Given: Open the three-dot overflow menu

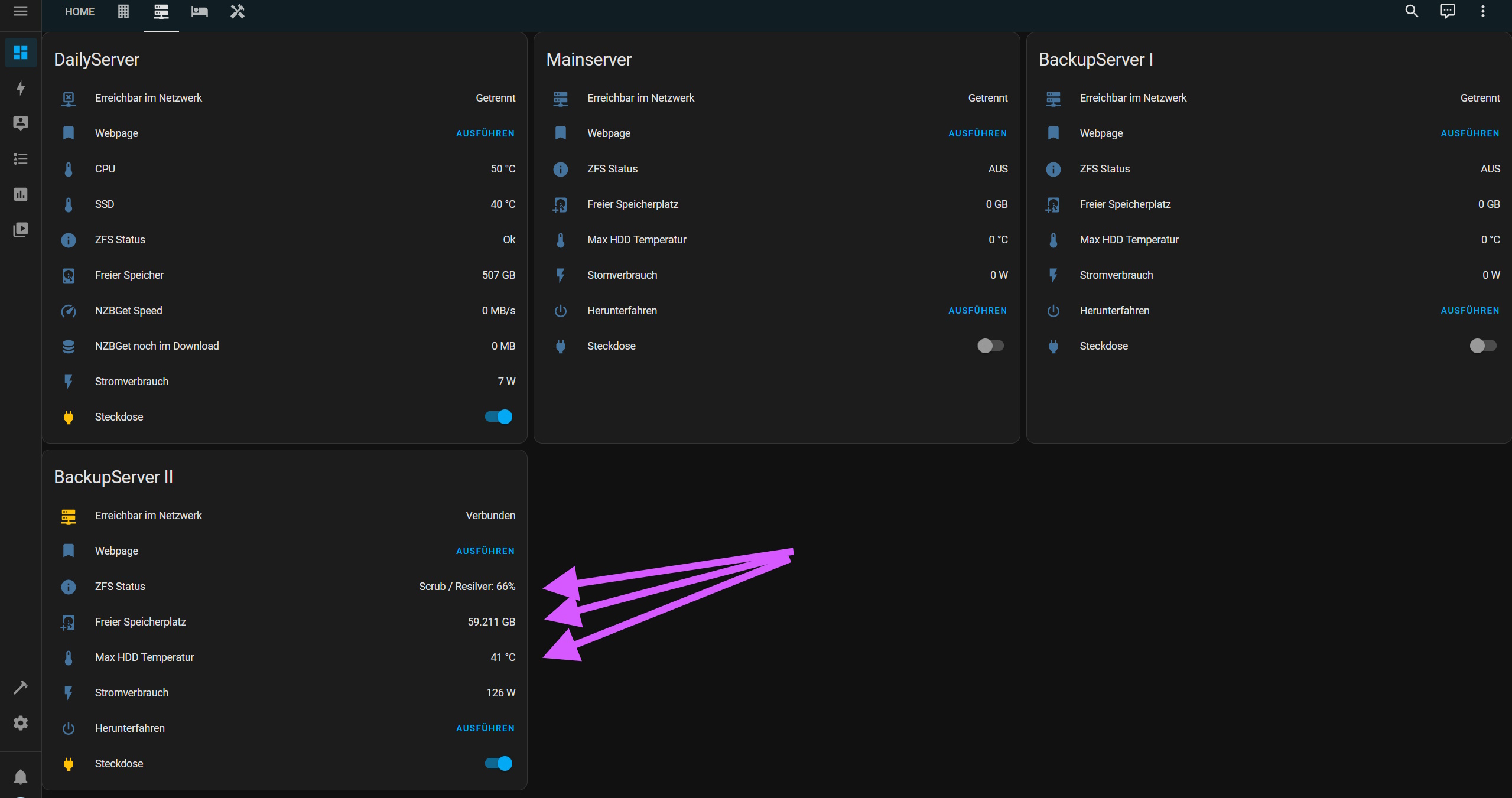Looking at the screenshot, I should (x=1482, y=11).
